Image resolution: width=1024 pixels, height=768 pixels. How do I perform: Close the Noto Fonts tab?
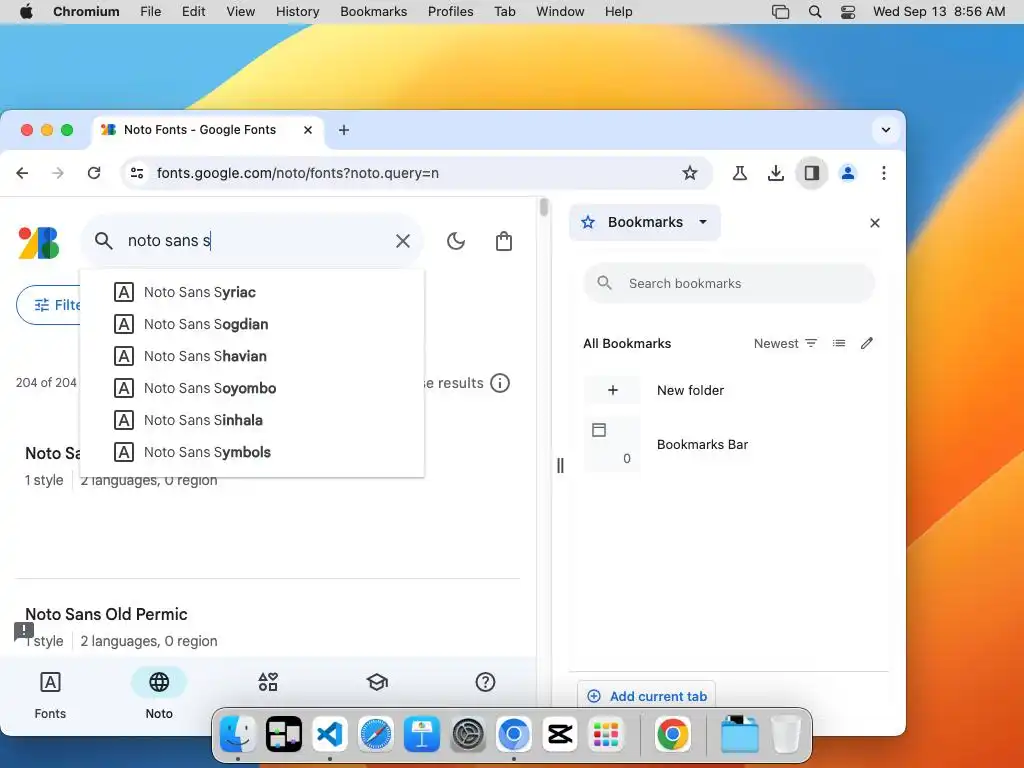coord(308,130)
